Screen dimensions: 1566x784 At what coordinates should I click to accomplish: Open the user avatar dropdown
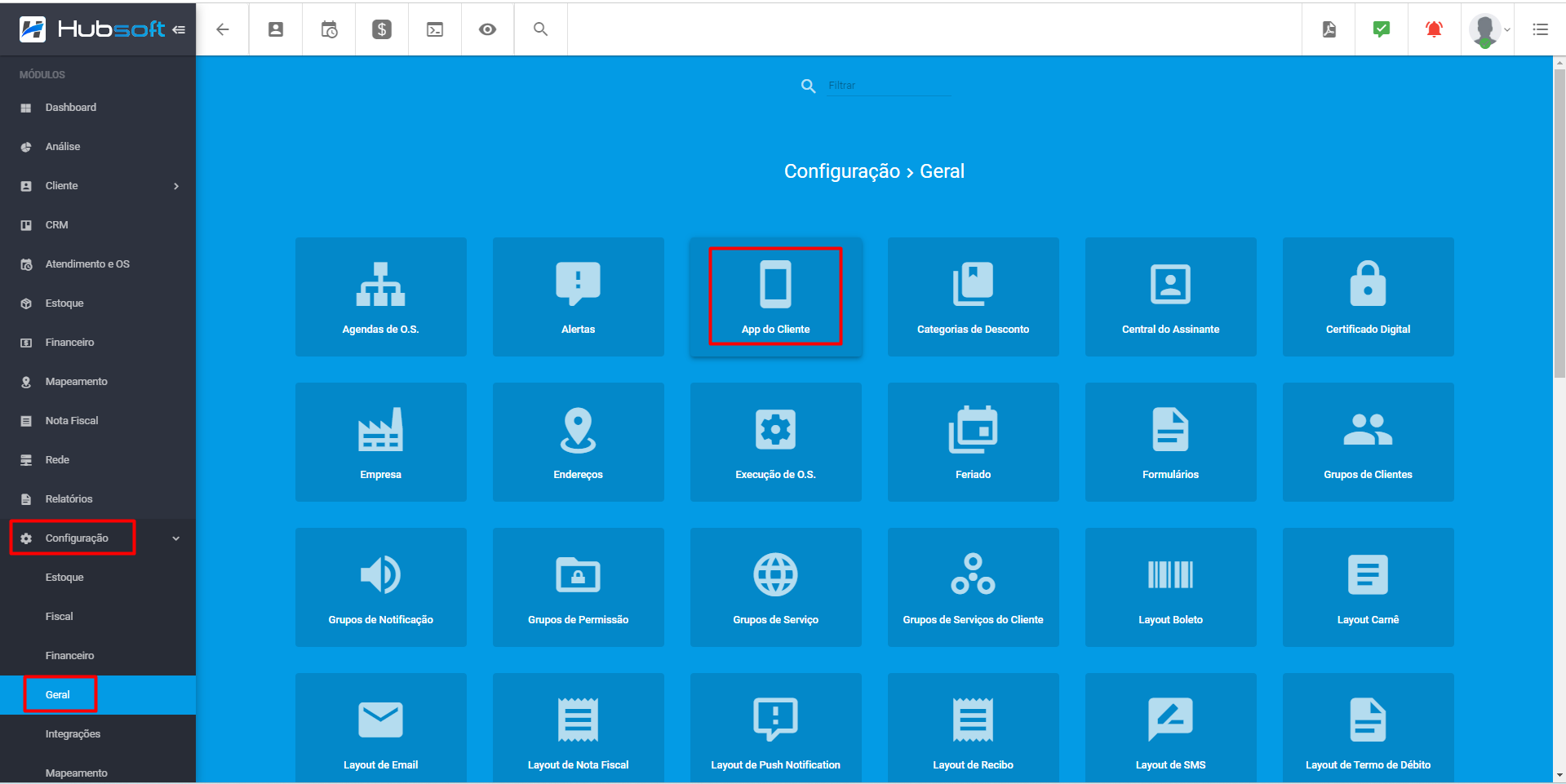tap(1488, 30)
